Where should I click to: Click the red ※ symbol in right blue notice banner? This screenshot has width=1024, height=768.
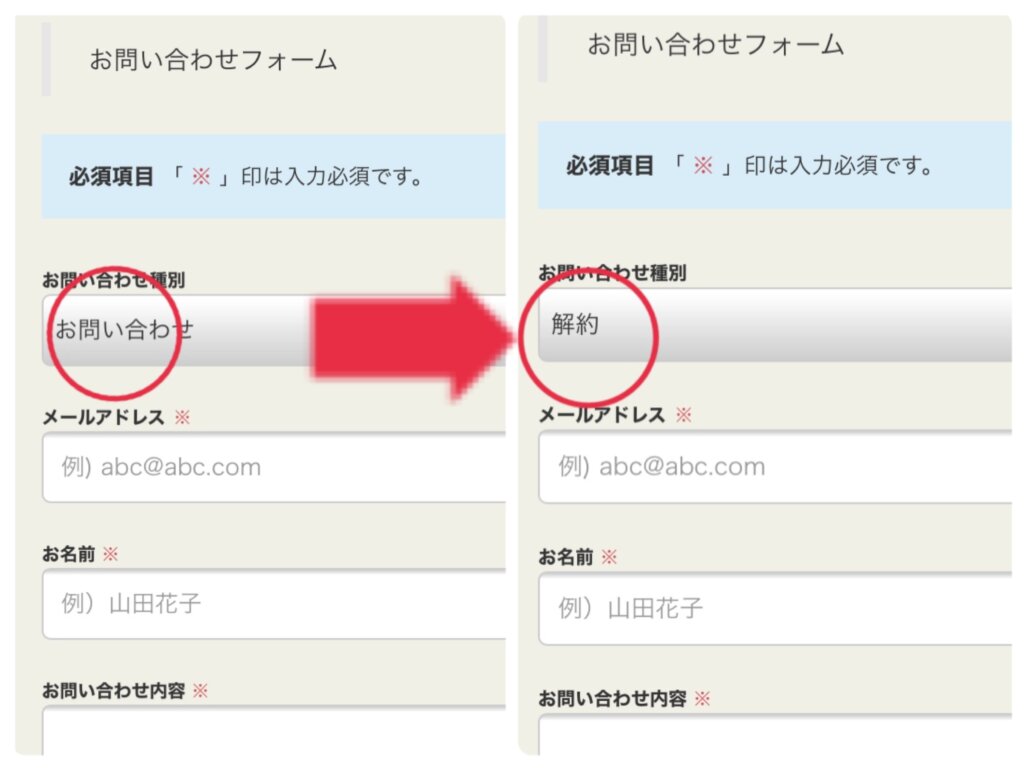(x=703, y=165)
